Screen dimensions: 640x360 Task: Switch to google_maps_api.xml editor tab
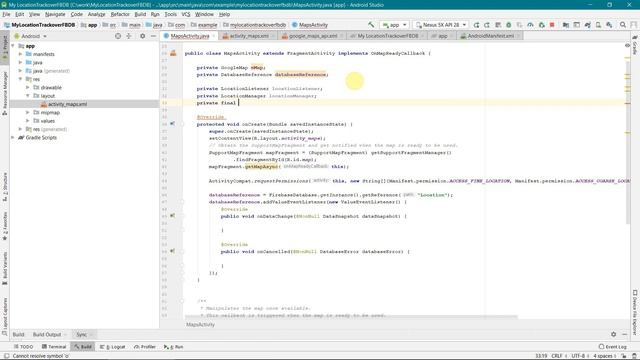313,36
